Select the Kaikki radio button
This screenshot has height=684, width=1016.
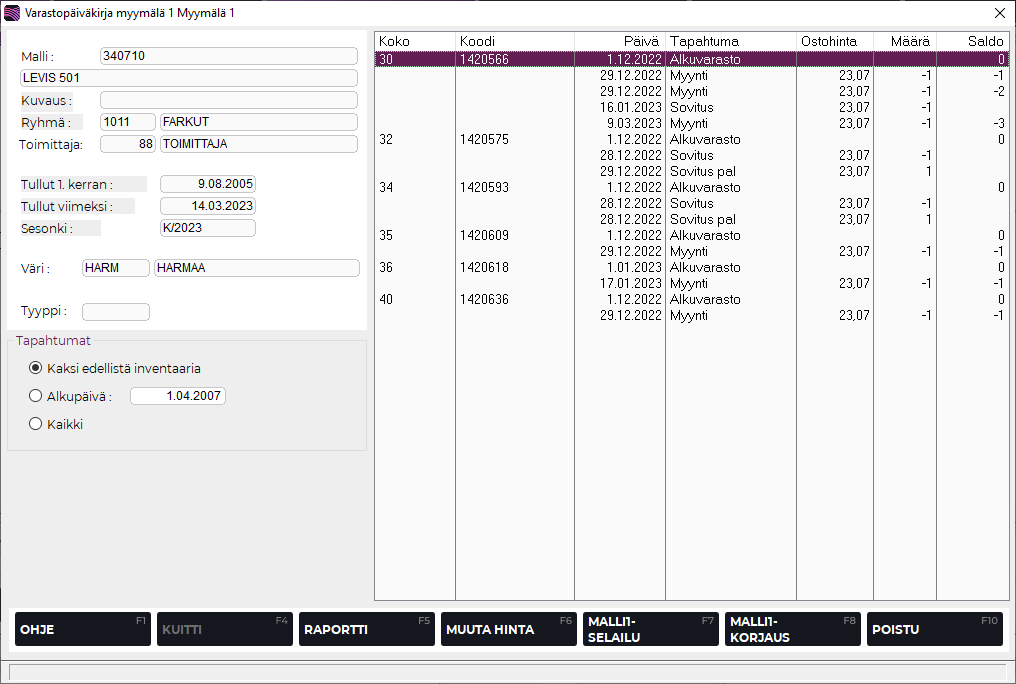[36, 424]
